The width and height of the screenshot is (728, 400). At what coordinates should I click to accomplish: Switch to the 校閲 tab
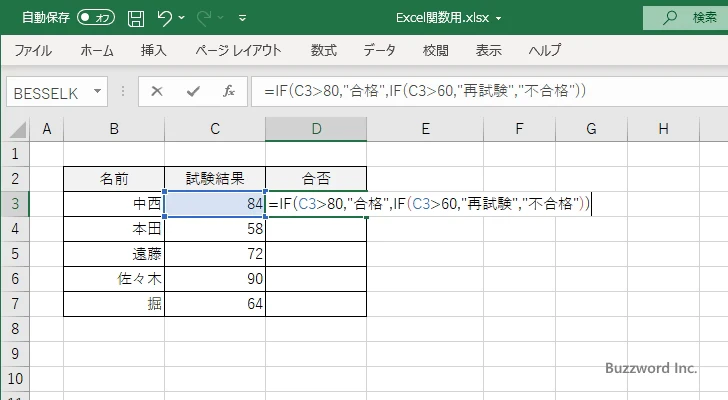point(436,50)
